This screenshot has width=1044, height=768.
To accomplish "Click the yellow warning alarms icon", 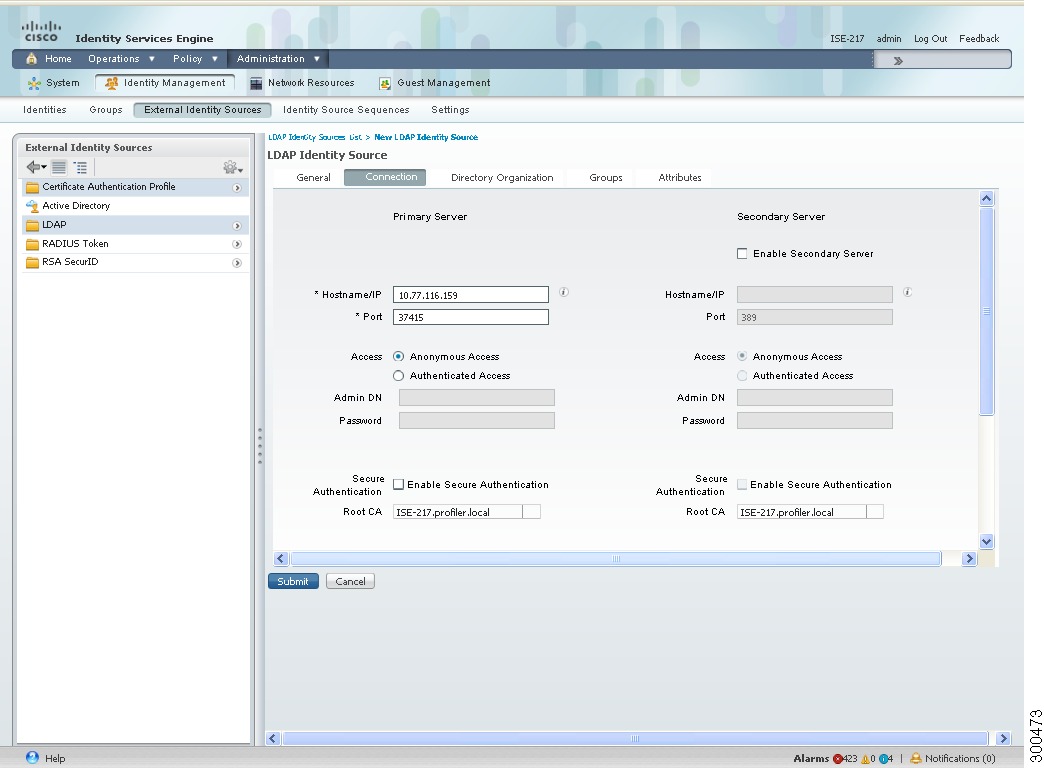I will point(866,759).
